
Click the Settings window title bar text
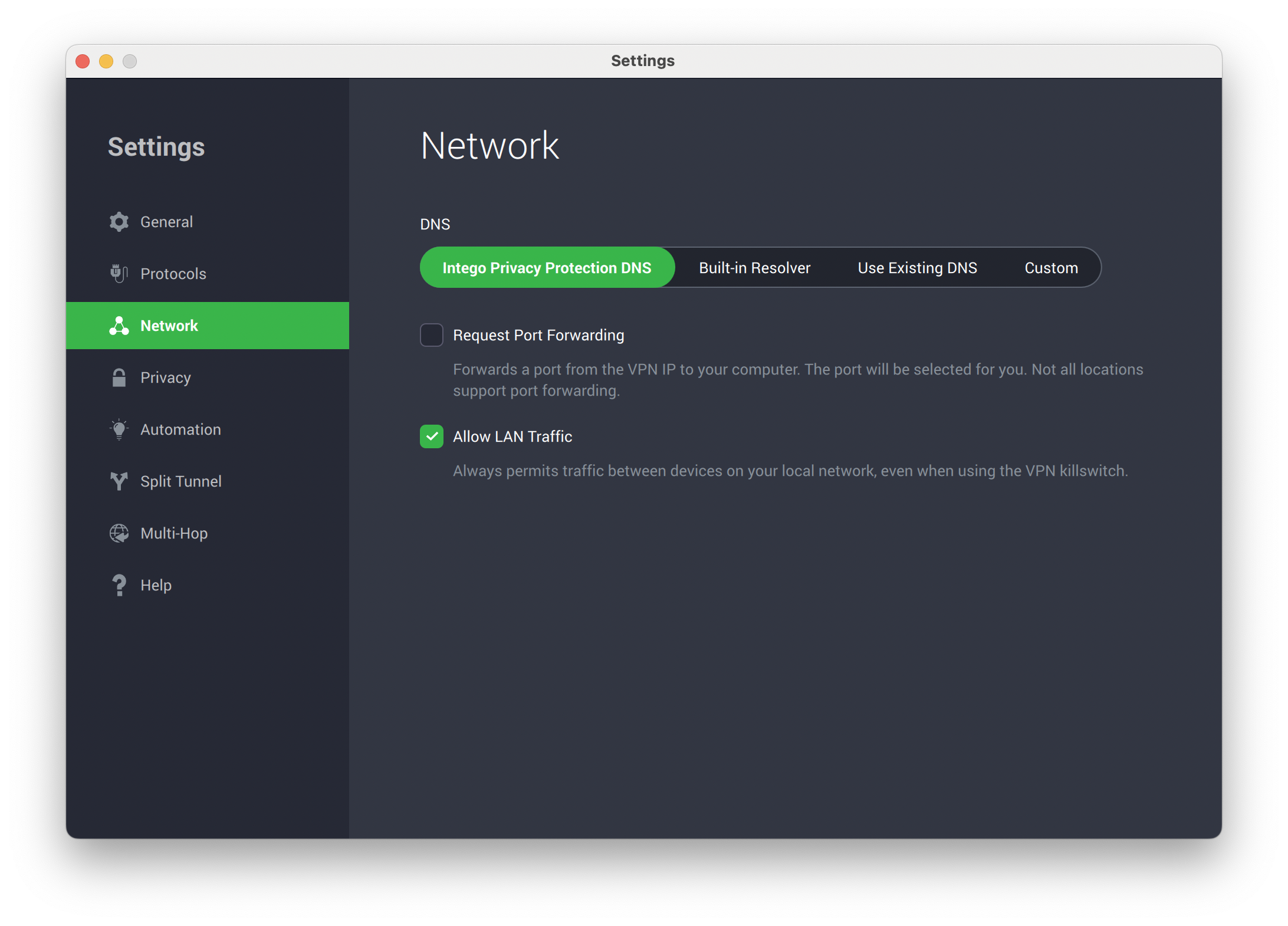643,61
